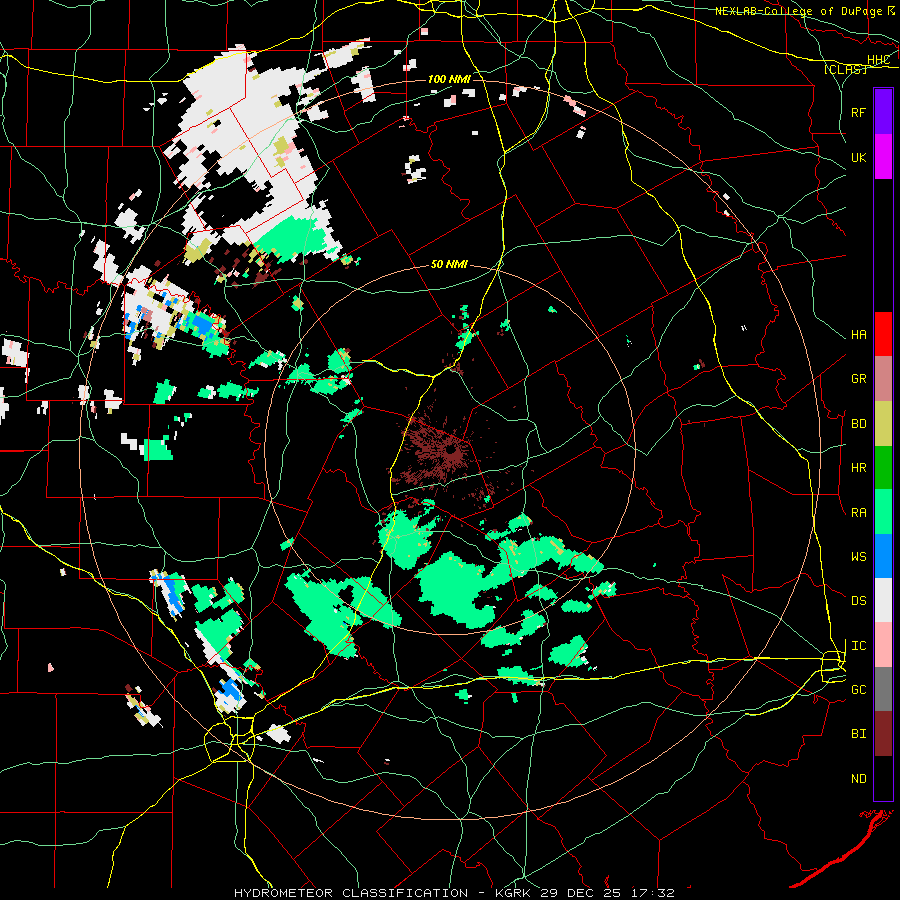Screen dimensions: 900x900
Task: Click the RF purple legend swatch
Action: click(883, 112)
